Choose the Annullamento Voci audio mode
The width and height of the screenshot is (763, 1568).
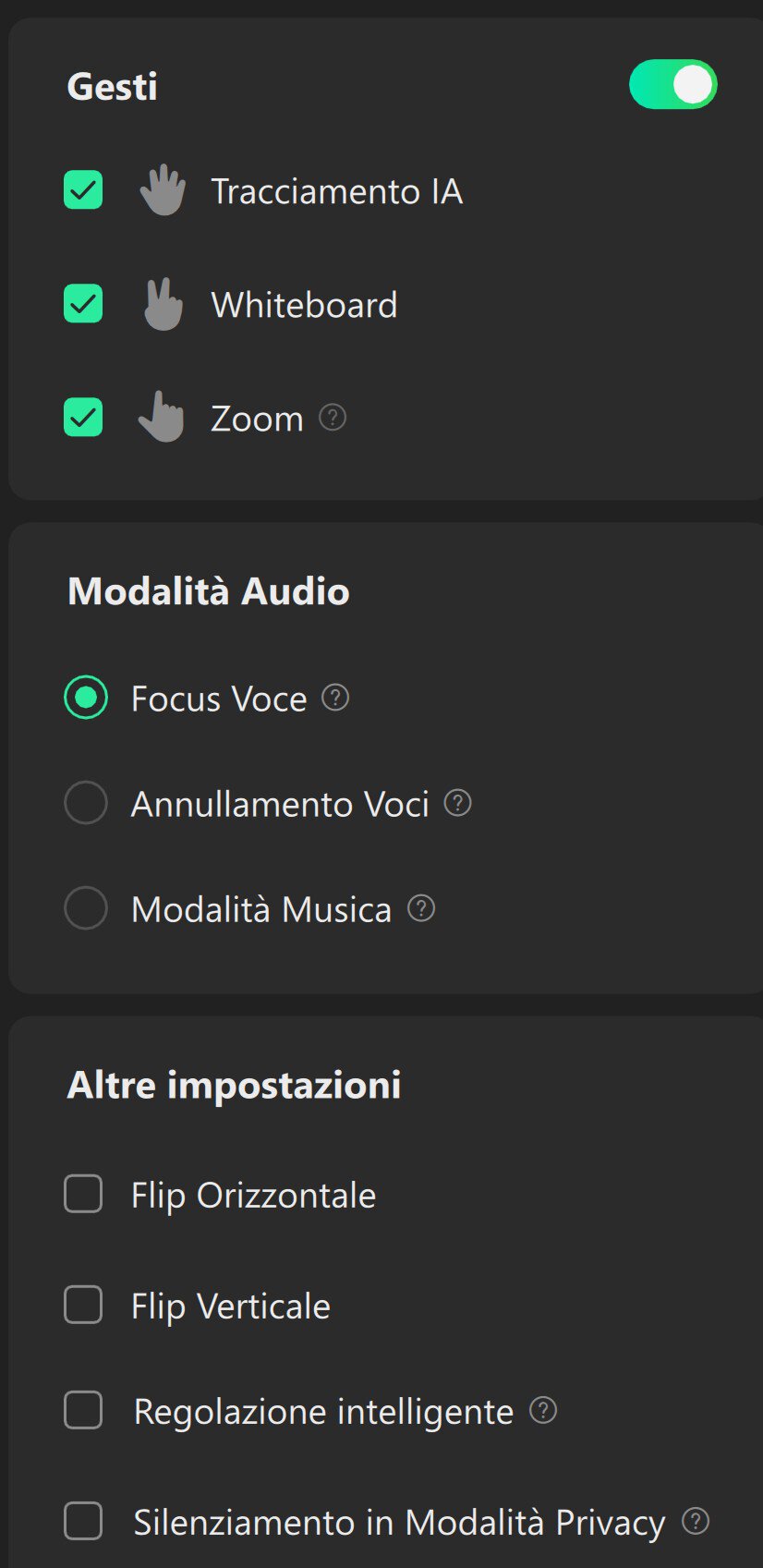coord(86,803)
